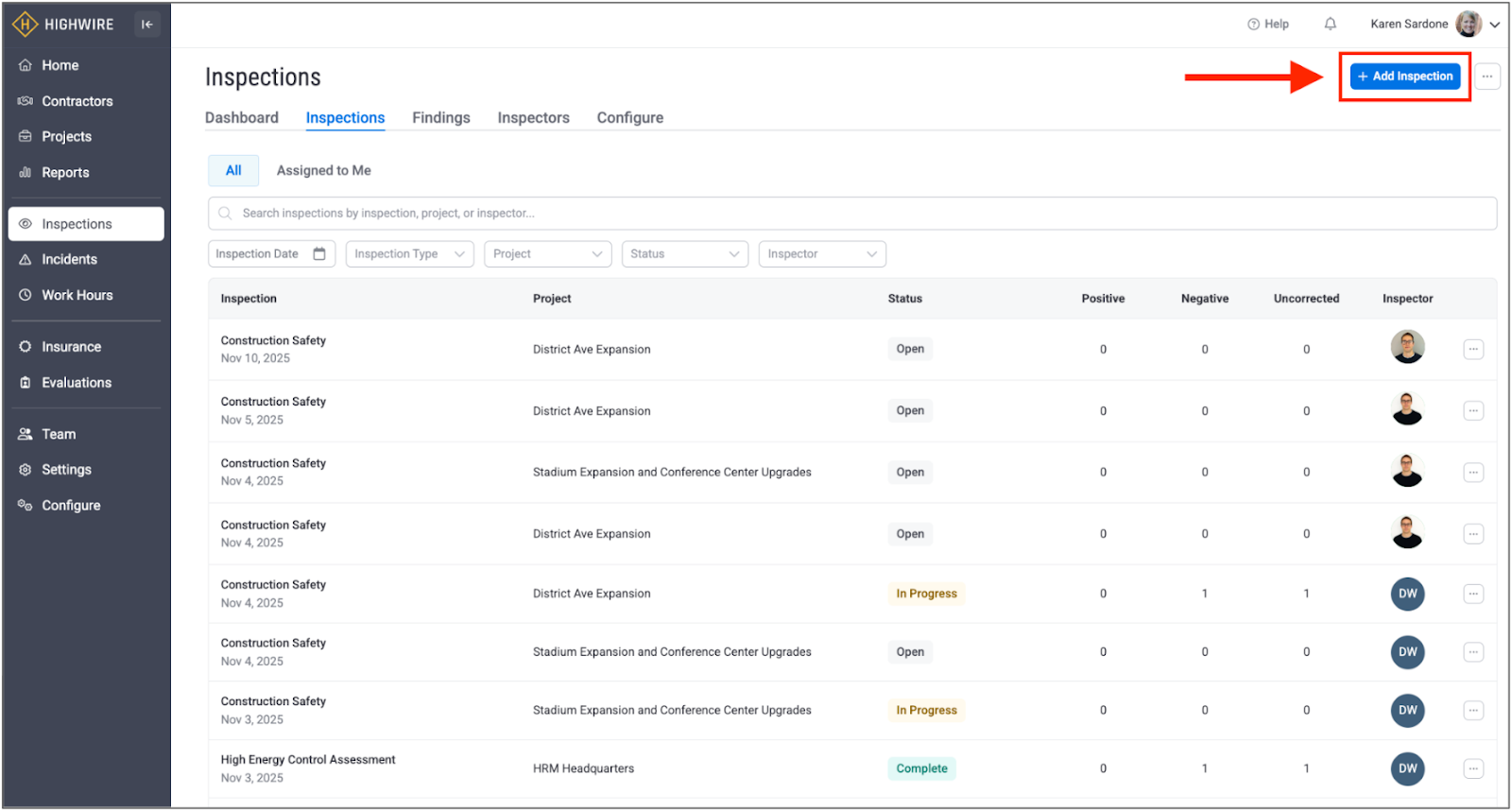Viewport: 1512px width, 811px height.
Task: Open High Energy Control Assessment inspection
Action: click(308, 760)
